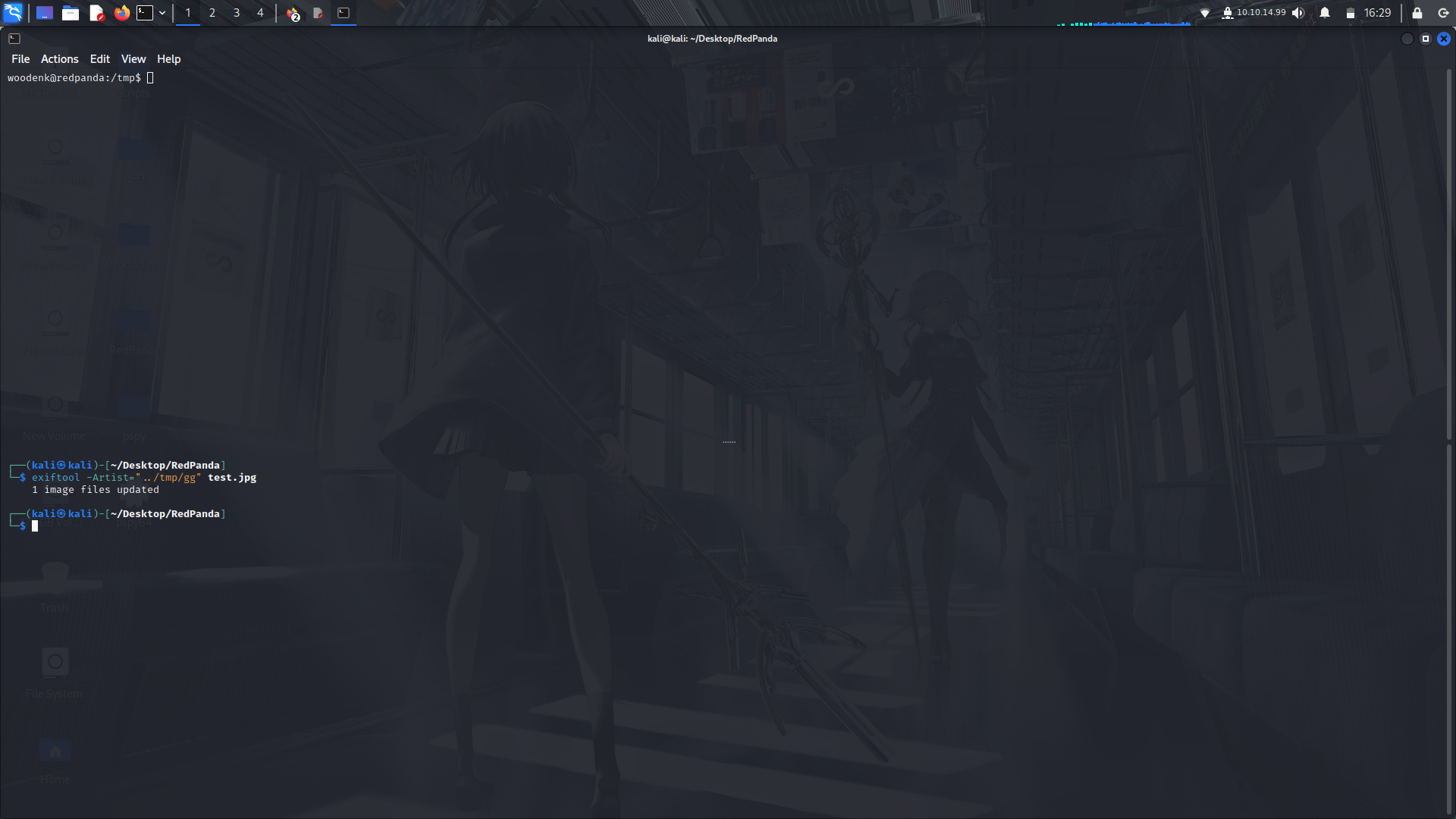Switch to workspace 2
1456x819 pixels.
point(212,13)
